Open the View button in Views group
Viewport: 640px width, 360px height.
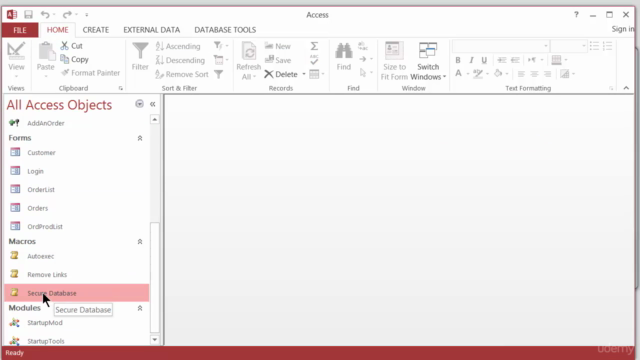tap(16, 60)
